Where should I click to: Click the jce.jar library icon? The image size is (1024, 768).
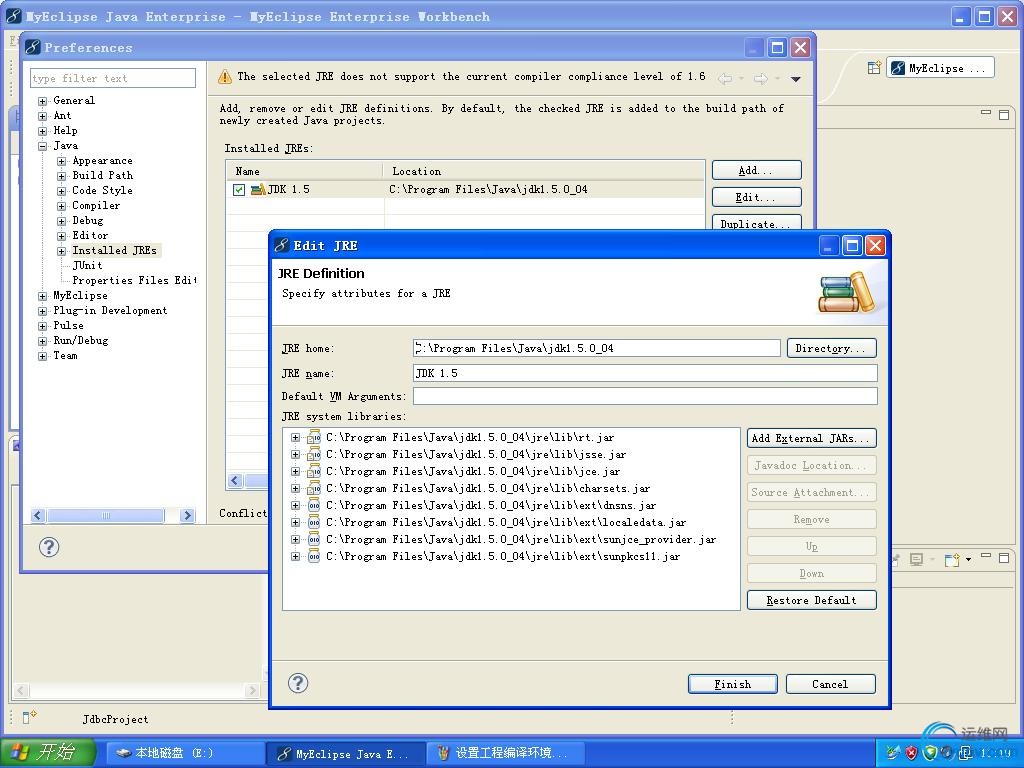(x=314, y=471)
